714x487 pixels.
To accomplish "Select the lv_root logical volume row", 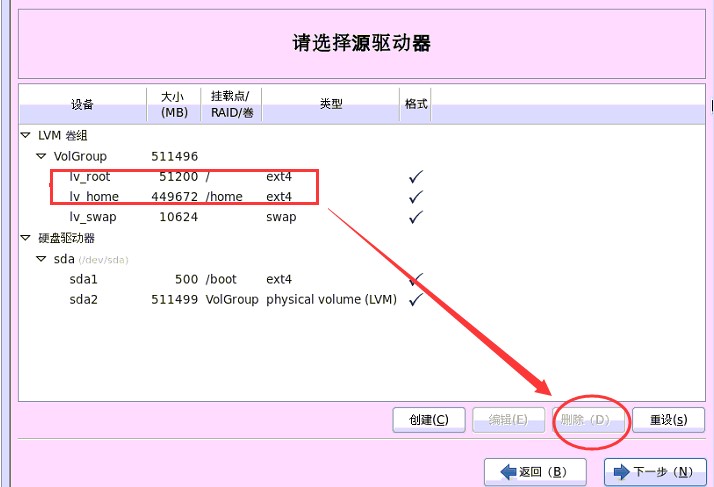I will point(90,177).
